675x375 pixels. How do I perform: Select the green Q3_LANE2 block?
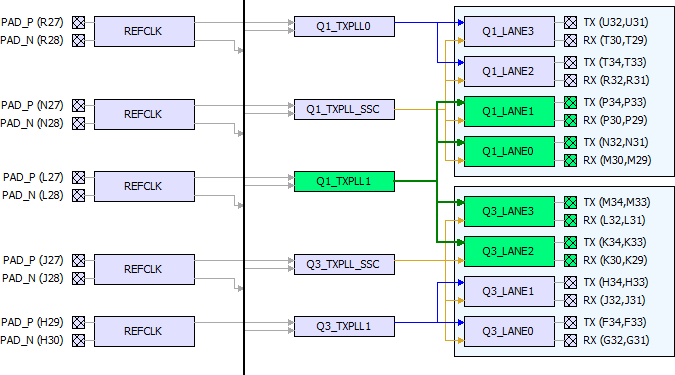(x=509, y=251)
